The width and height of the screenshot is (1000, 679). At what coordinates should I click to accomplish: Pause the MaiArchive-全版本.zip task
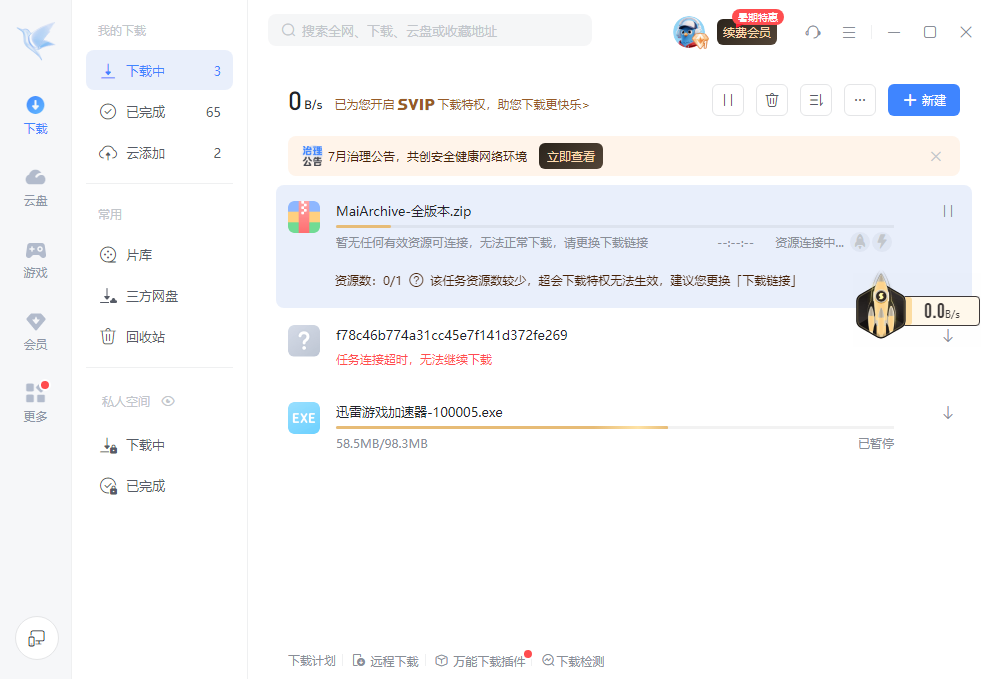pyautogui.click(x=948, y=211)
